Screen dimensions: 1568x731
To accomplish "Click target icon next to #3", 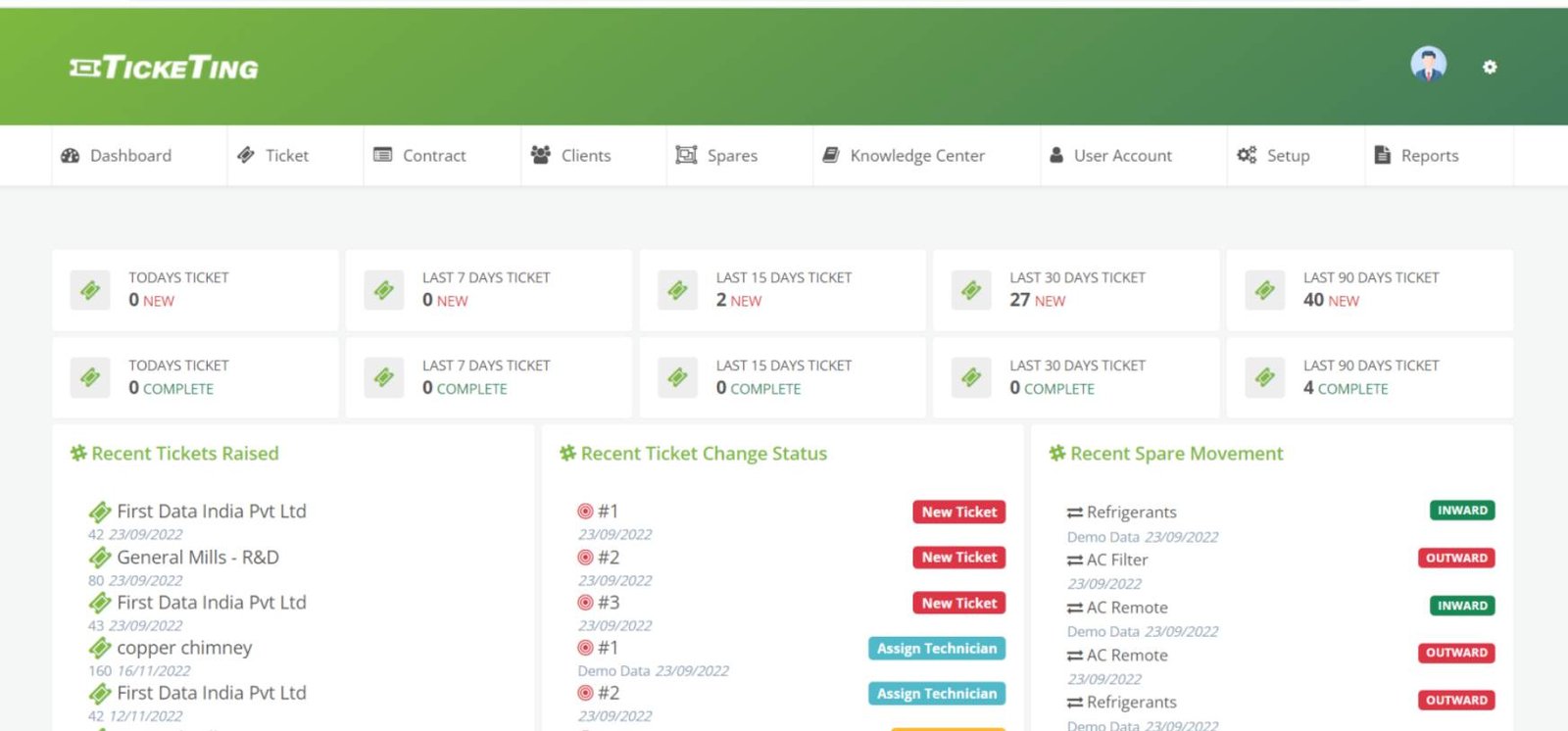I will point(585,603).
